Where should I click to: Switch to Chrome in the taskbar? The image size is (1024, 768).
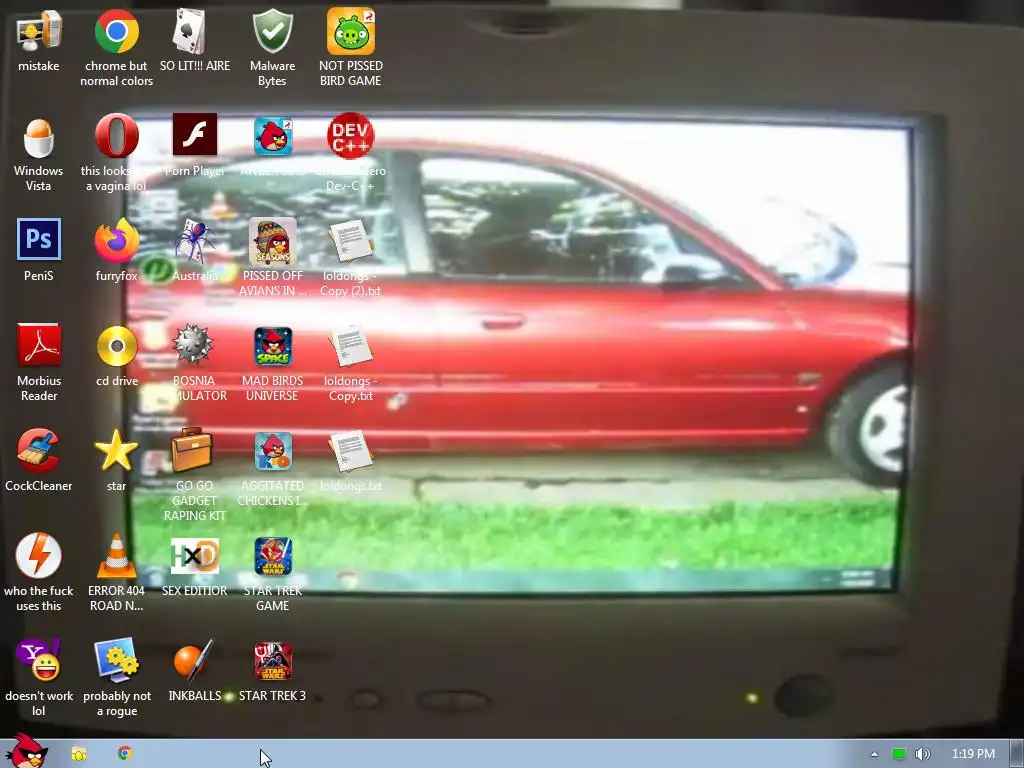tap(125, 753)
